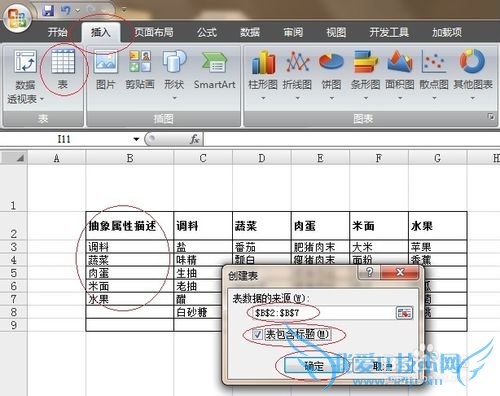Image resolution: width=500 pixels, height=396 pixels.
Task: Click the select-all corner of the worksheet
Action: click(14, 158)
